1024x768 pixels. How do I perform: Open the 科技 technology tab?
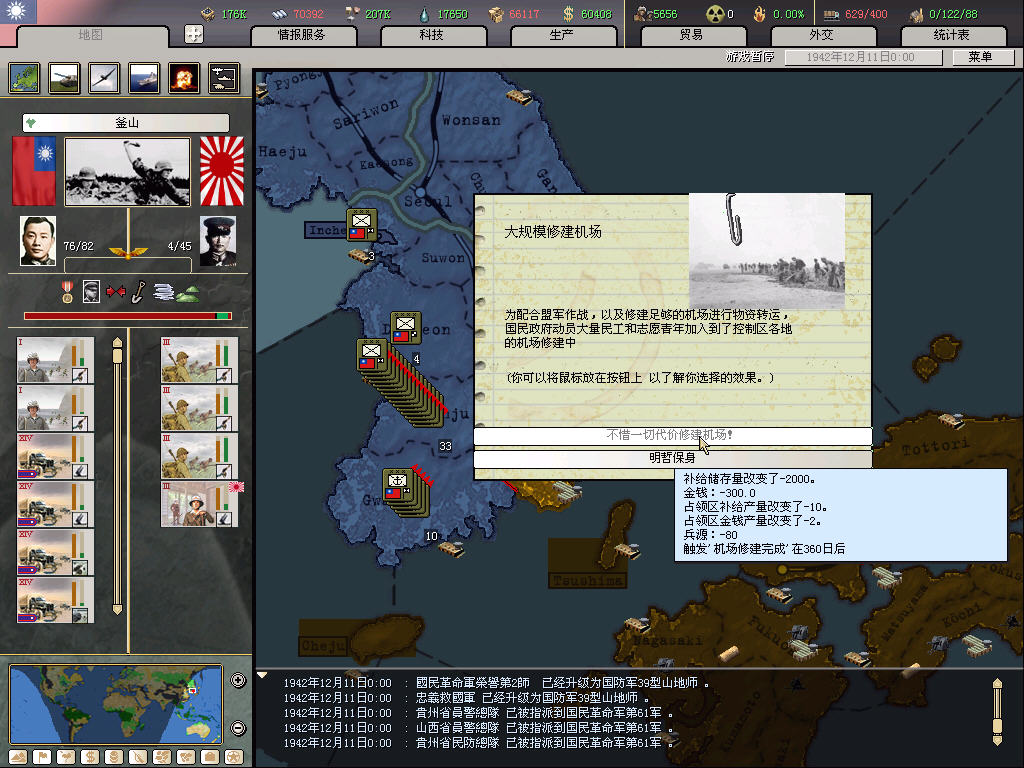432,35
